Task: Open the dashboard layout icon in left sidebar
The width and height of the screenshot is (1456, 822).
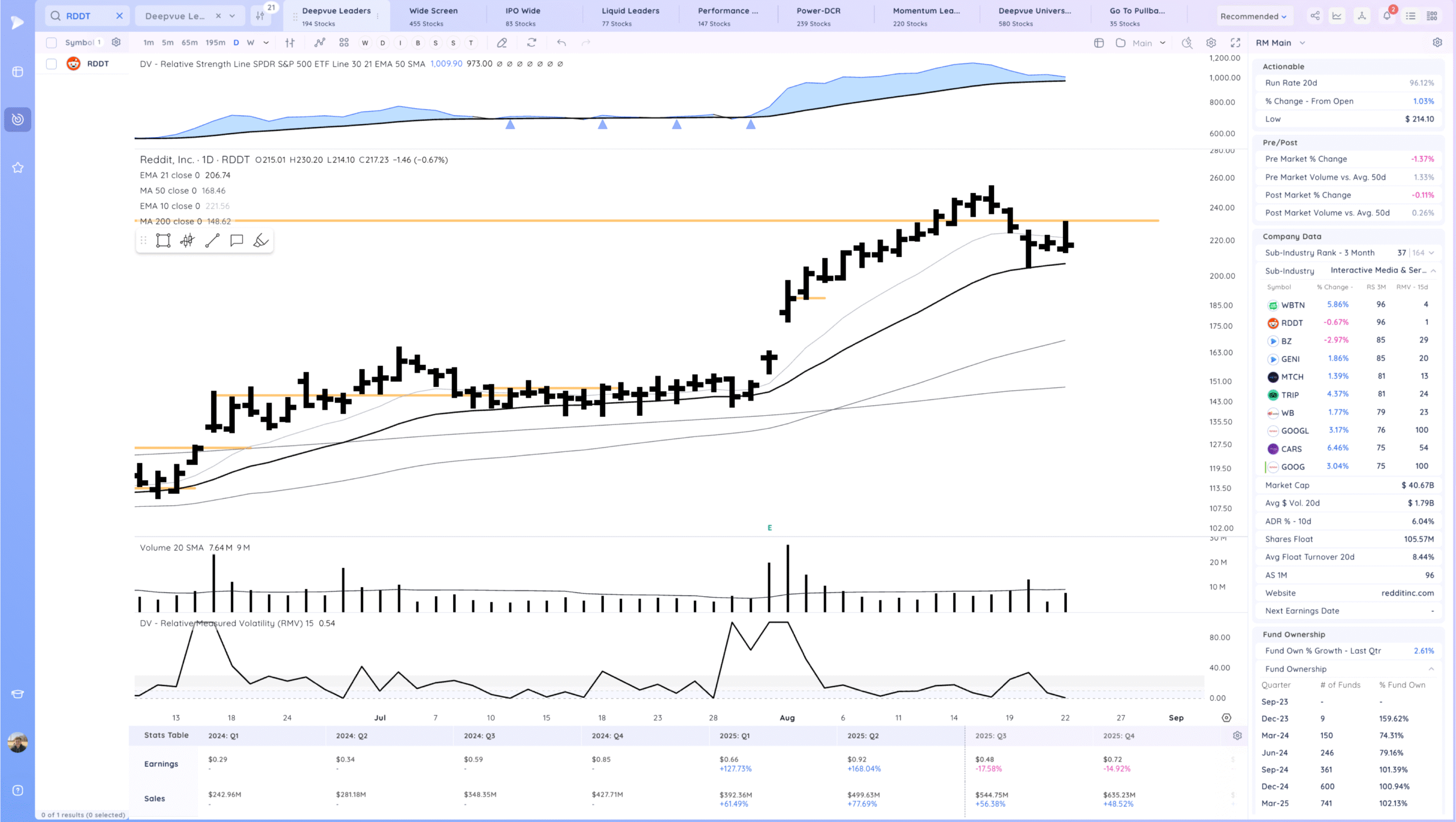Action: [18, 72]
